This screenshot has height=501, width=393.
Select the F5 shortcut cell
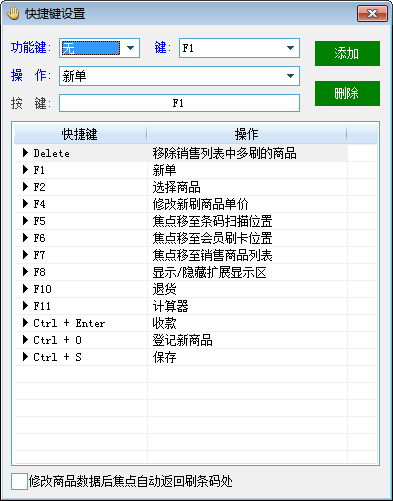click(x=89, y=221)
